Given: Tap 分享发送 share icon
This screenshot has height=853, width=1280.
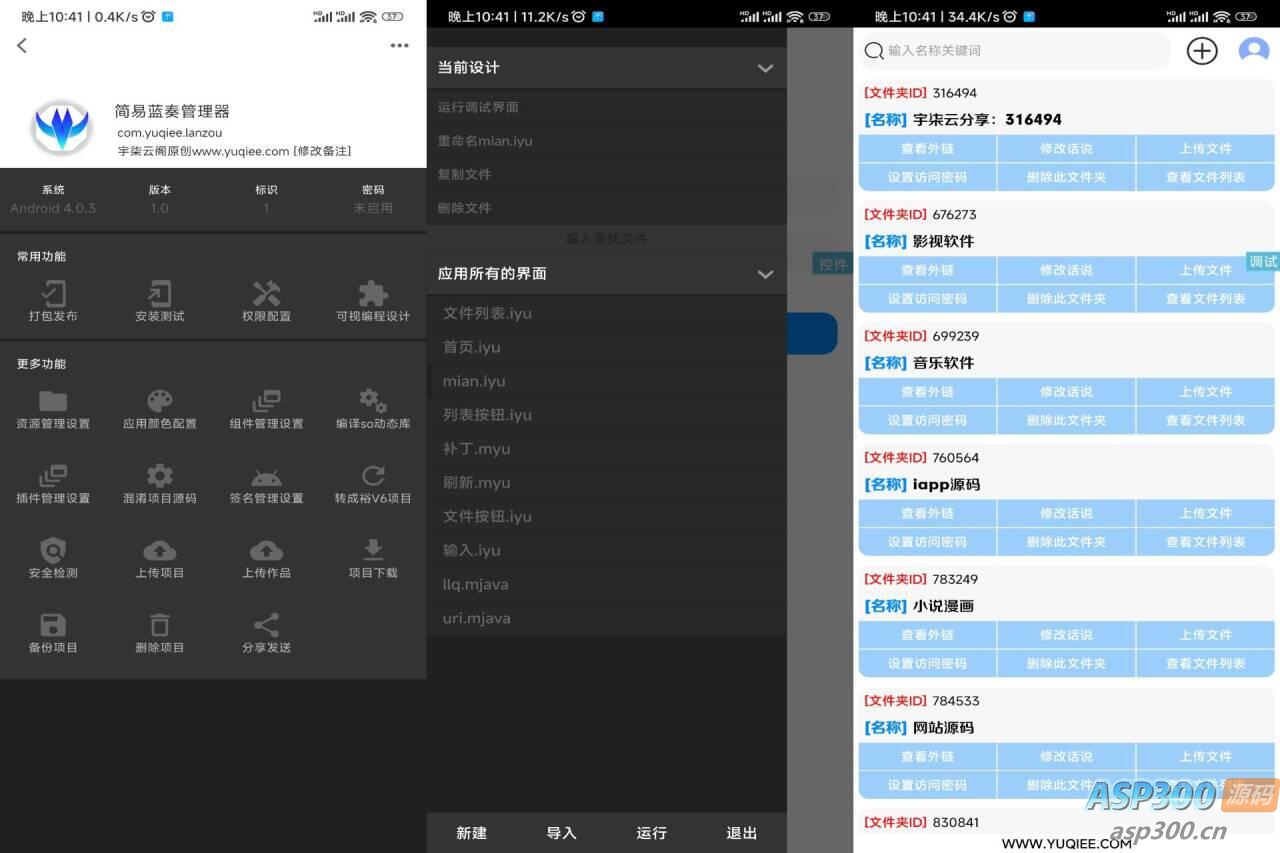Looking at the screenshot, I should pos(266,625).
